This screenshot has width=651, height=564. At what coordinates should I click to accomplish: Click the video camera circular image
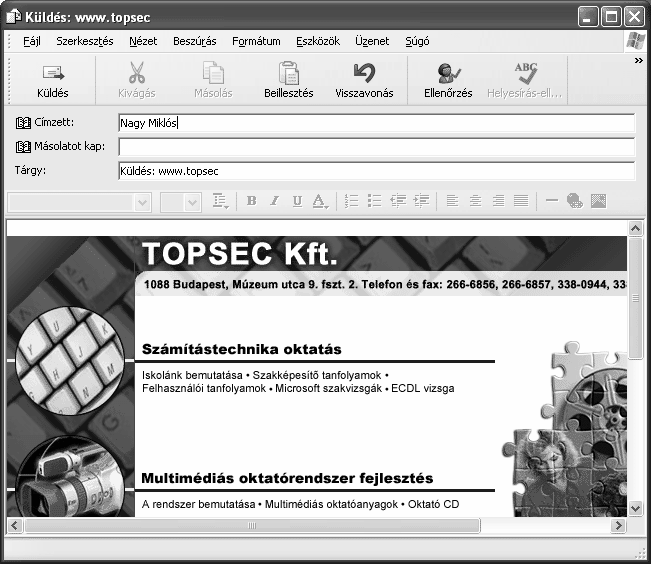[70, 478]
